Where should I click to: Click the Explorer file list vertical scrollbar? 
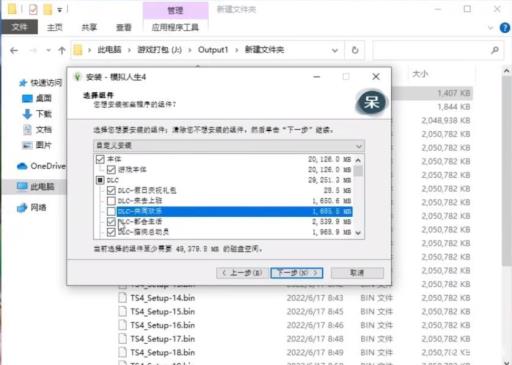(507, 170)
